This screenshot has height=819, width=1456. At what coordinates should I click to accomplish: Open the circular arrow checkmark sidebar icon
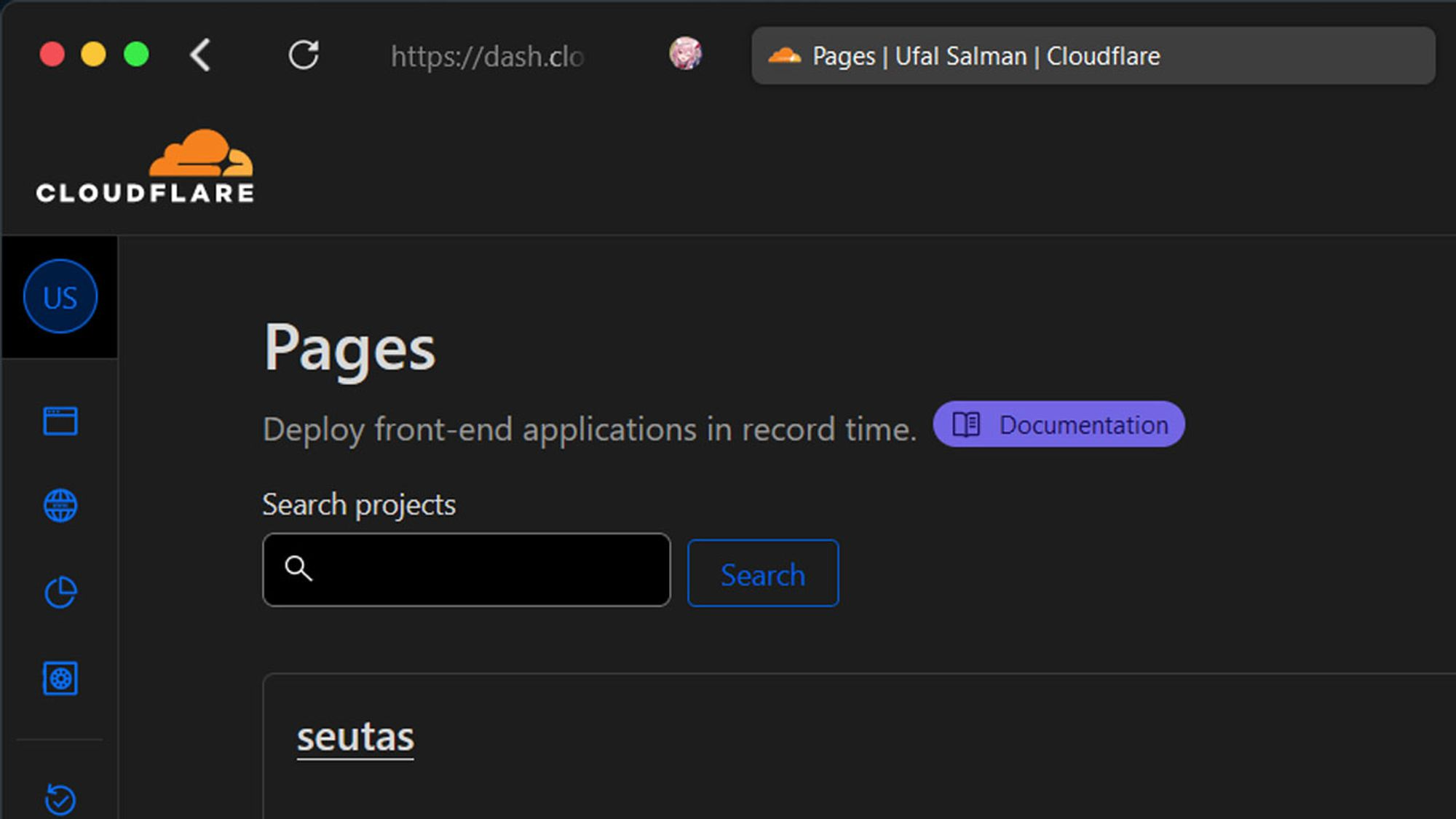(x=60, y=799)
